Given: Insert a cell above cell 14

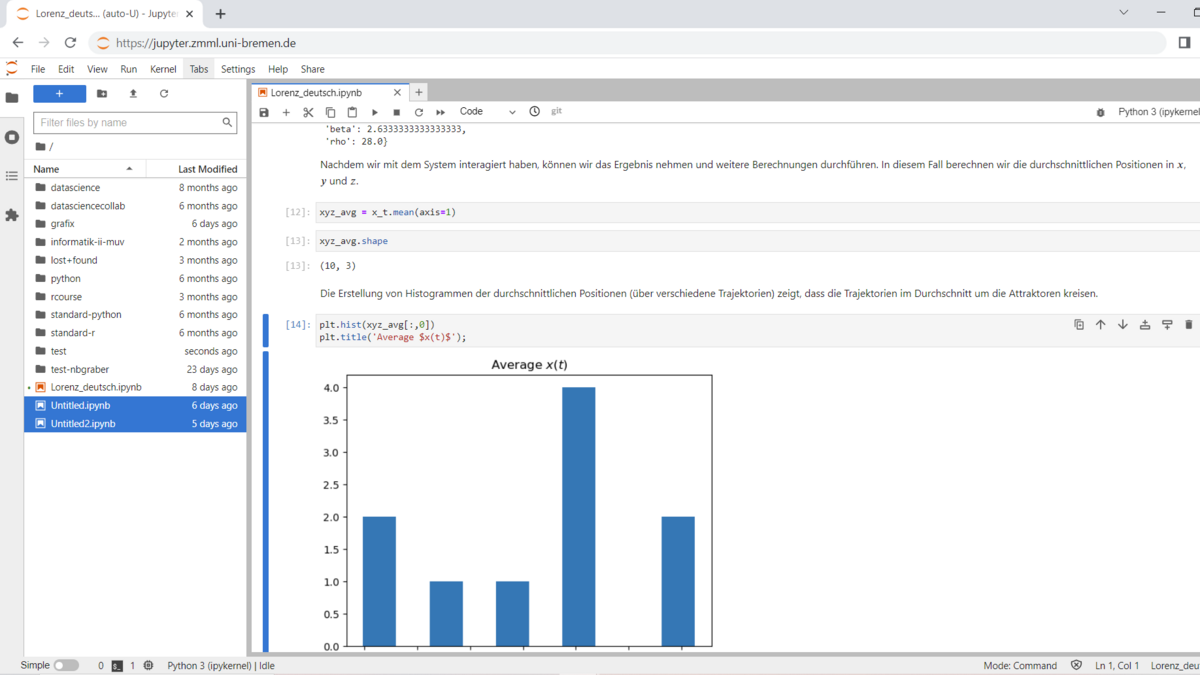Looking at the screenshot, I should (x=1145, y=325).
